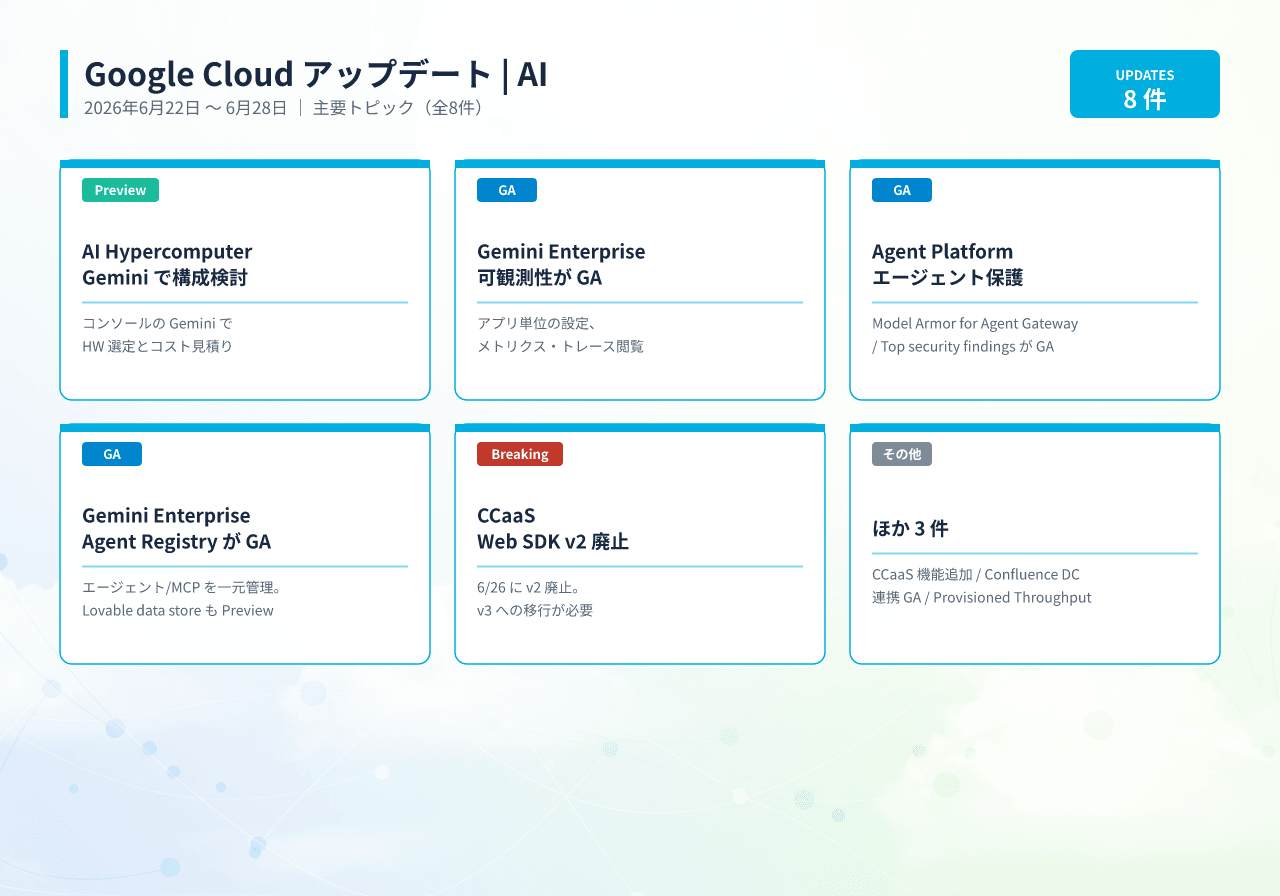
Task: Click description アプリ単位の設定、メトリクス・トレース閲覧
Action: [561, 335]
